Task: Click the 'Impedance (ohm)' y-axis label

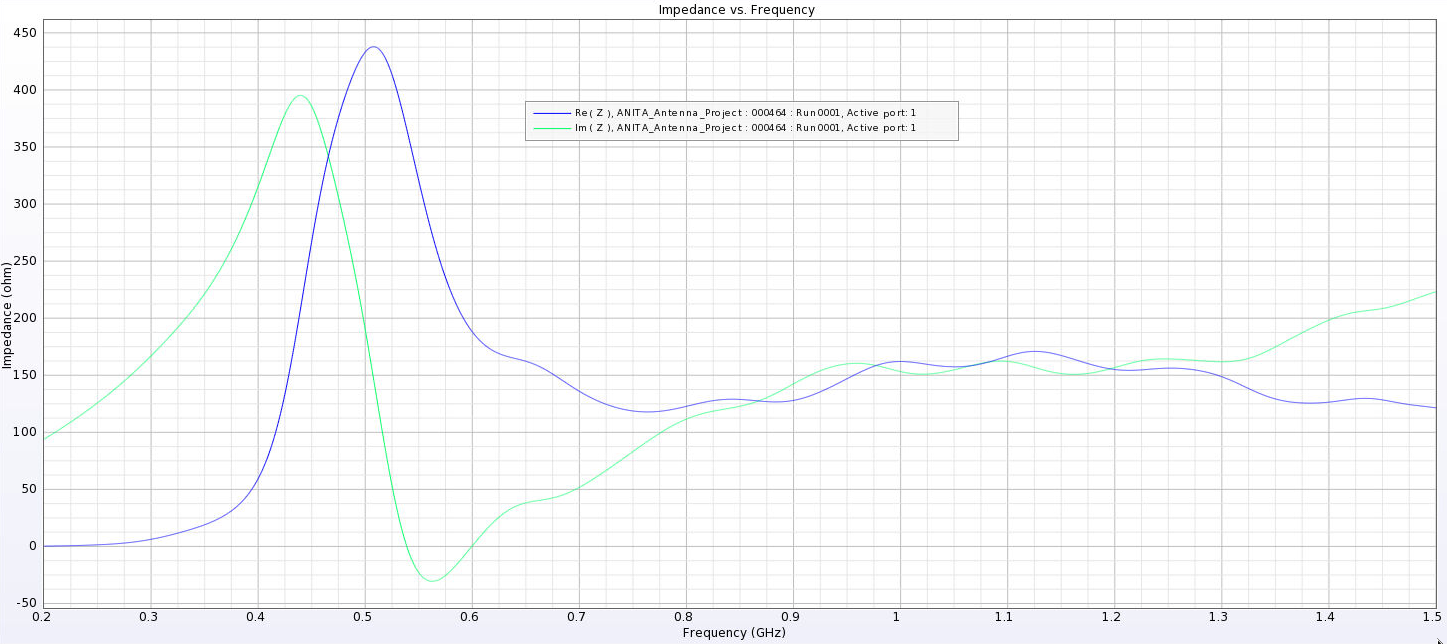Action: (7, 315)
